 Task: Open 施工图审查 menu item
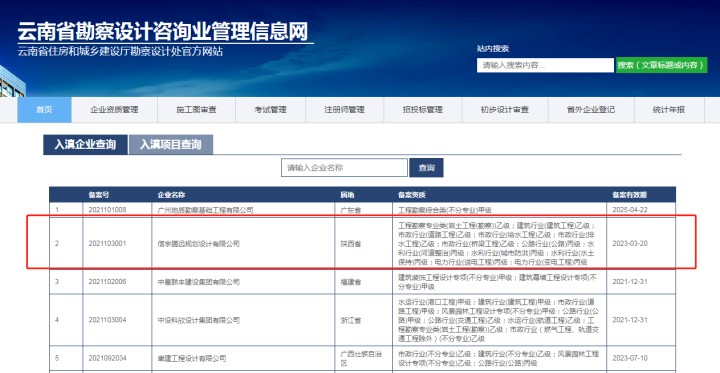(196, 110)
